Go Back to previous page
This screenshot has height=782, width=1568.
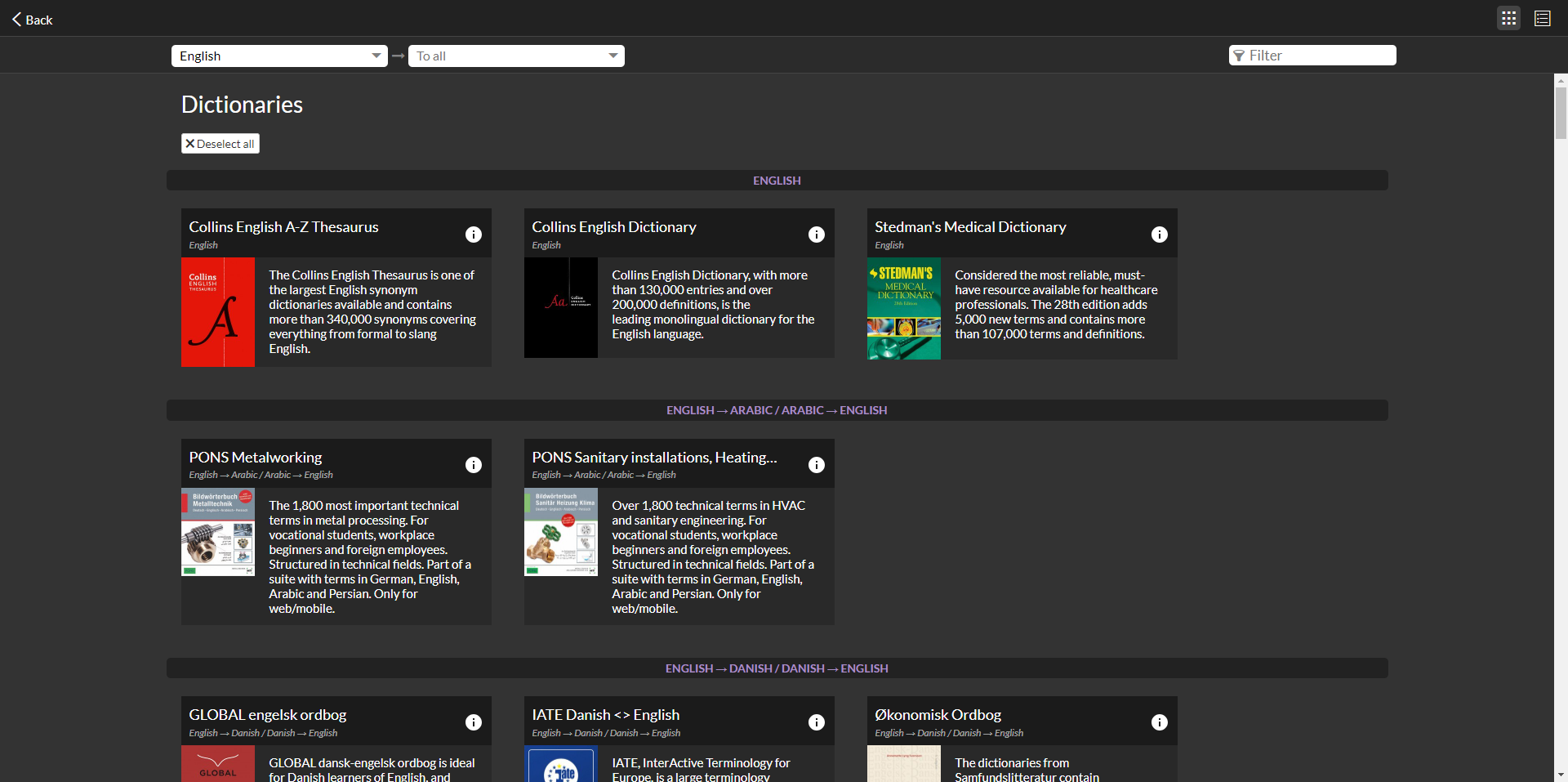pos(33,20)
